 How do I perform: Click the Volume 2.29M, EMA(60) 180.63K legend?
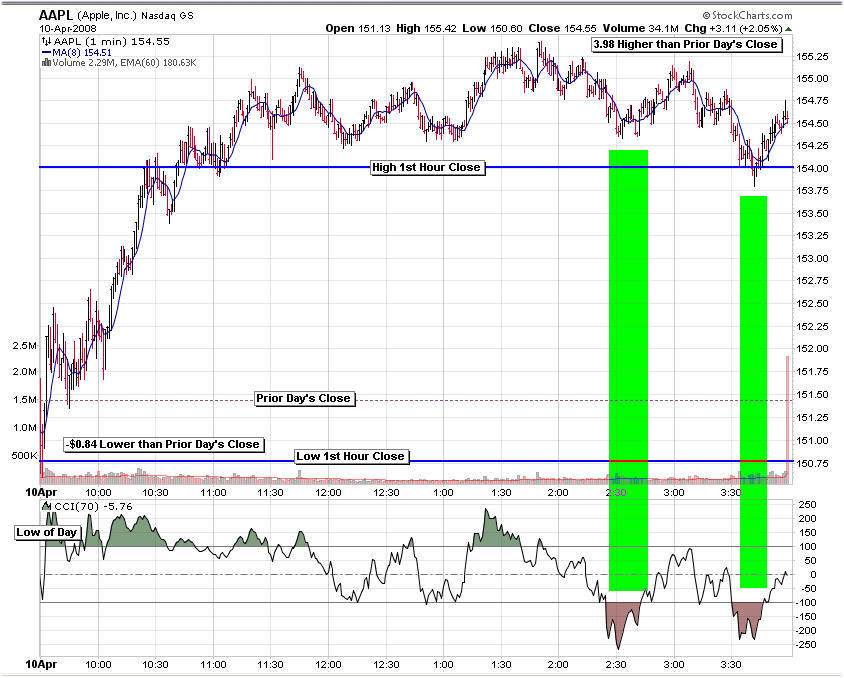[x=124, y=62]
